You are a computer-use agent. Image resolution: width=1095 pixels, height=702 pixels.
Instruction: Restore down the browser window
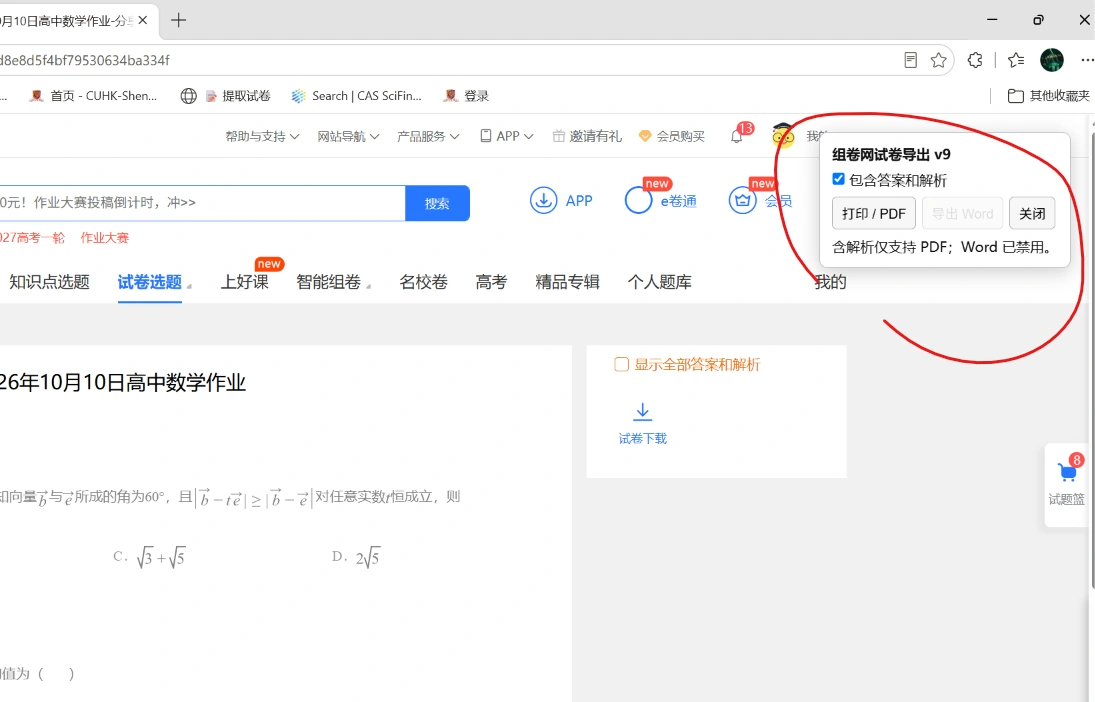point(1038,20)
